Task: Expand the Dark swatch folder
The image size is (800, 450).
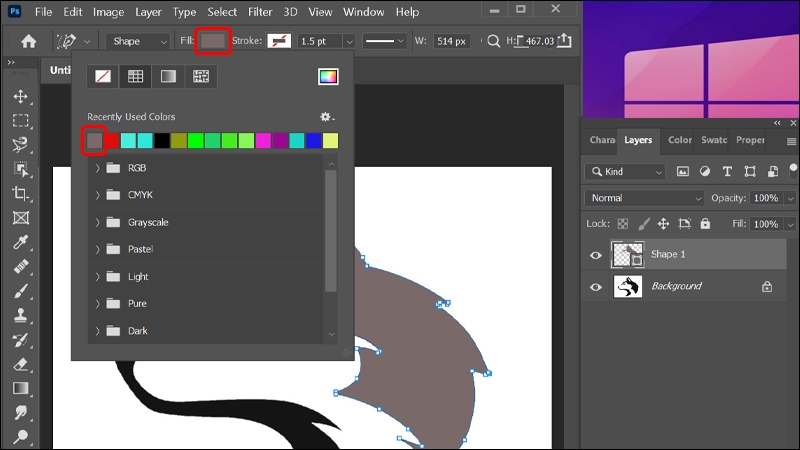Action: pyautogui.click(x=97, y=331)
